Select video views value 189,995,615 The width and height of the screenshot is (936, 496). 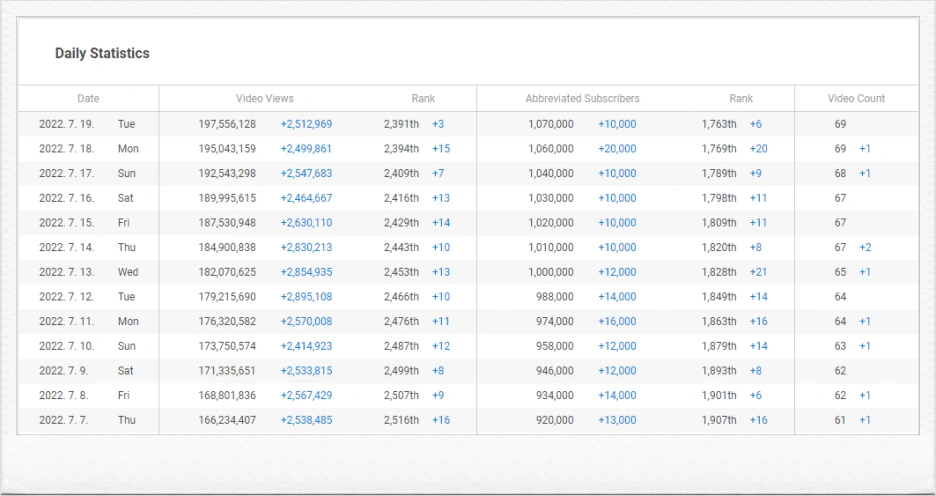click(x=227, y=198)
